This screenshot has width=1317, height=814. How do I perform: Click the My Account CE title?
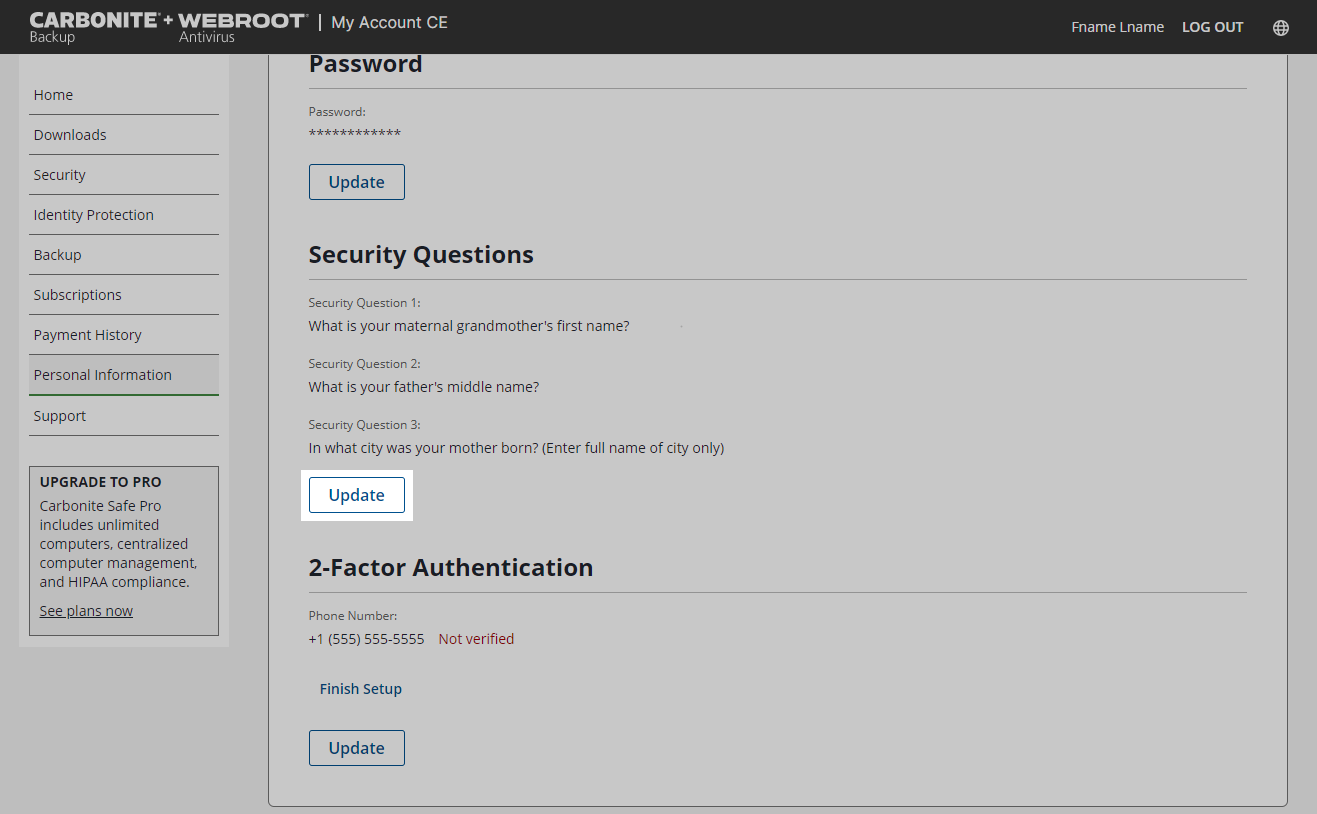pos(389,22)
